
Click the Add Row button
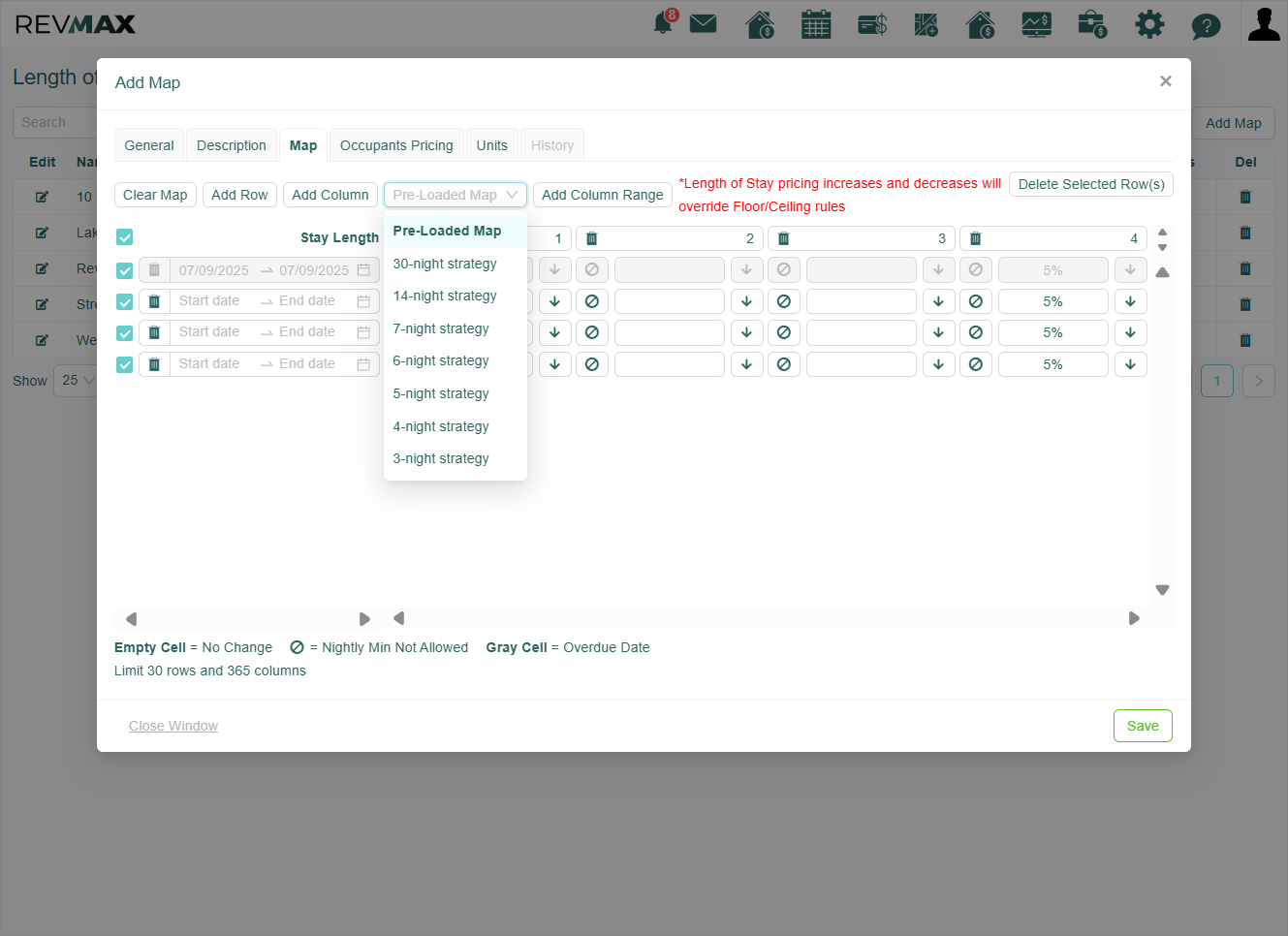coord(239,195)
